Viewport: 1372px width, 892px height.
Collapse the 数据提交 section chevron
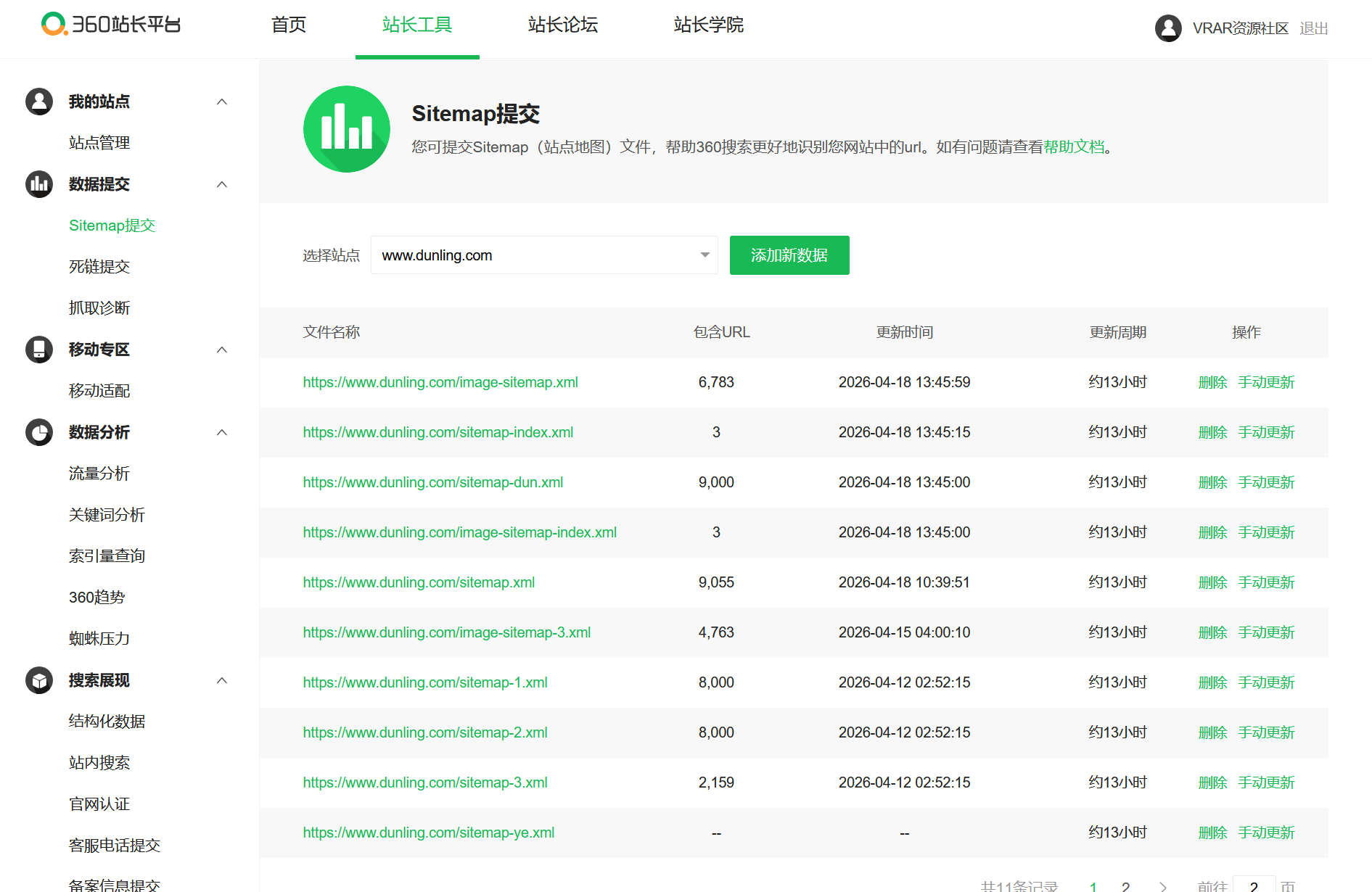222,184
